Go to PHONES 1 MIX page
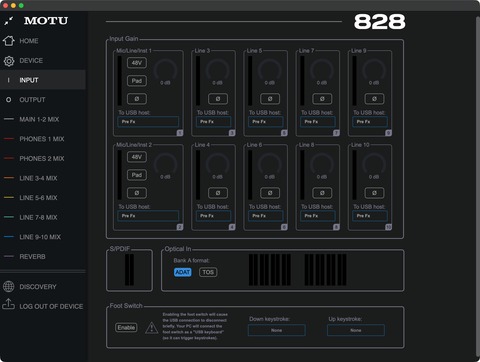Image resolution: width=480 pixels, height=362 pixels. click(x=43, y=139)
